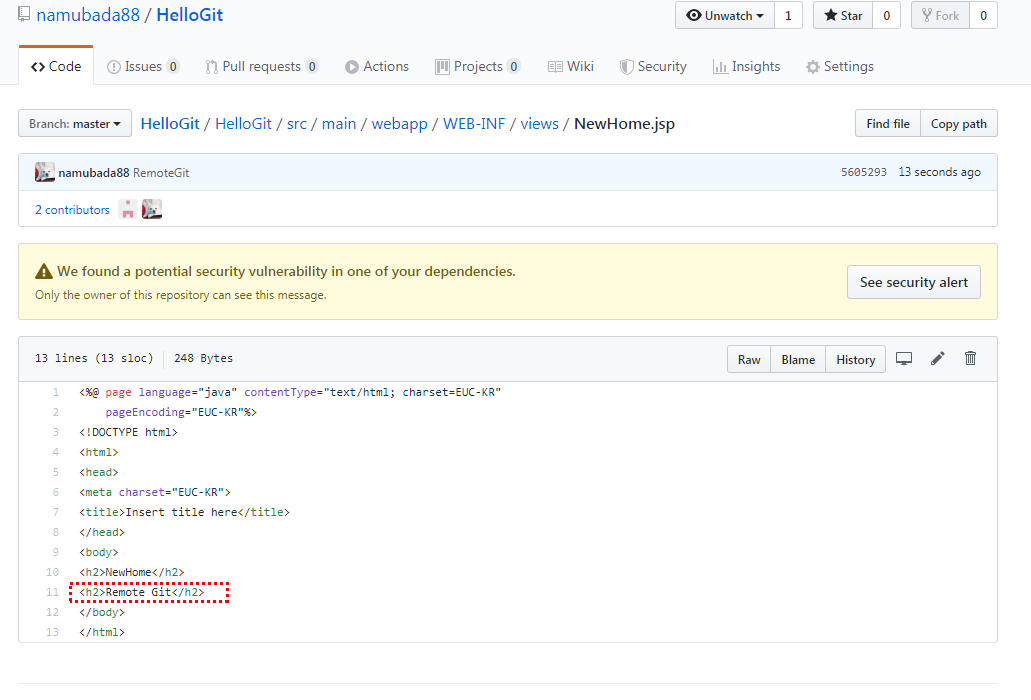Screen dimensions: 1031x700
Task: Click Copy path button
Action: pyautogui.click(x=959, y=124)
